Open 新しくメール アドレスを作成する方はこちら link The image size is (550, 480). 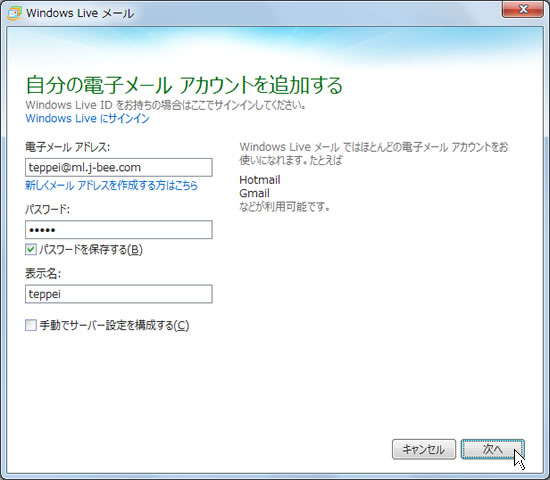111,185
